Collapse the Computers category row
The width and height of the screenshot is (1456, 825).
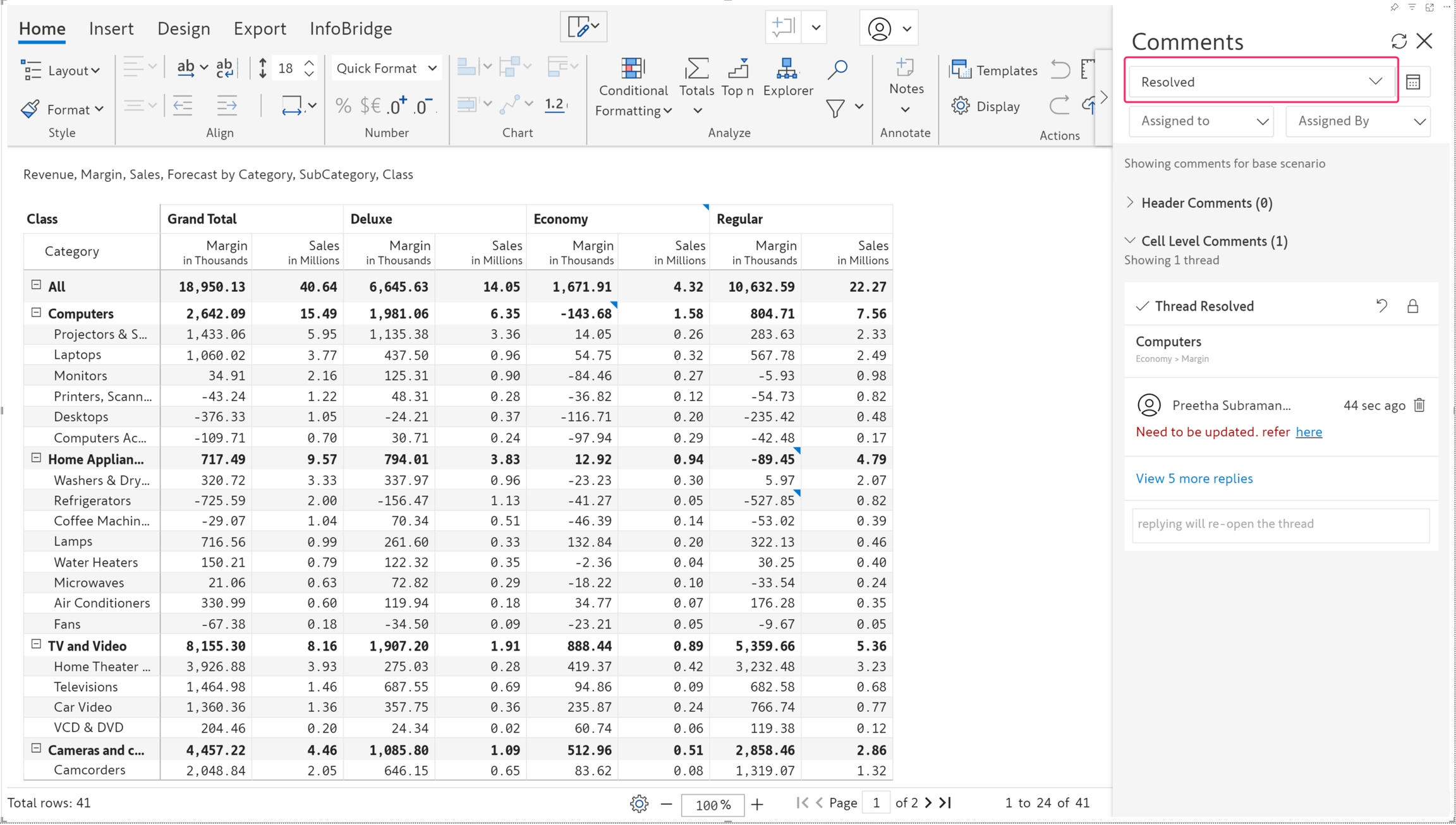36,313
